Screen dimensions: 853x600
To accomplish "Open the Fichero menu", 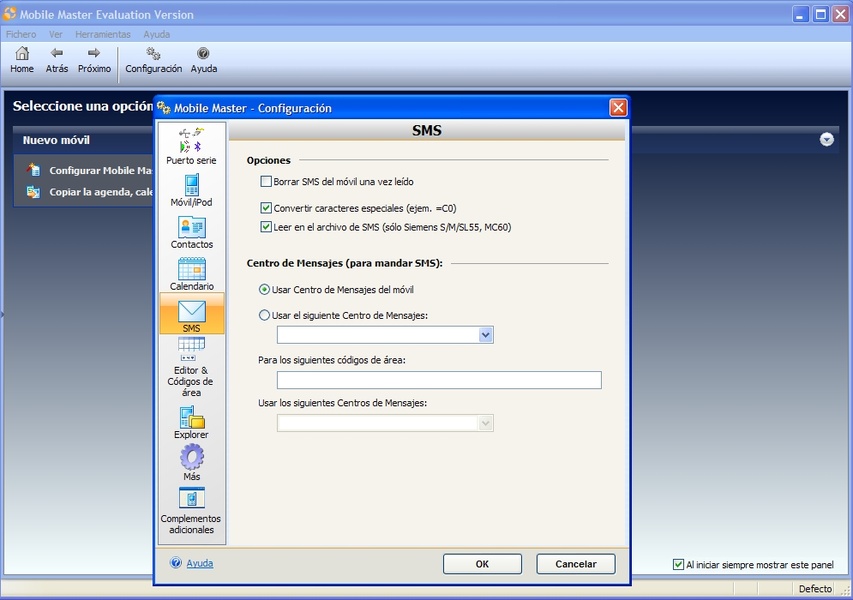I will (21, 34).
